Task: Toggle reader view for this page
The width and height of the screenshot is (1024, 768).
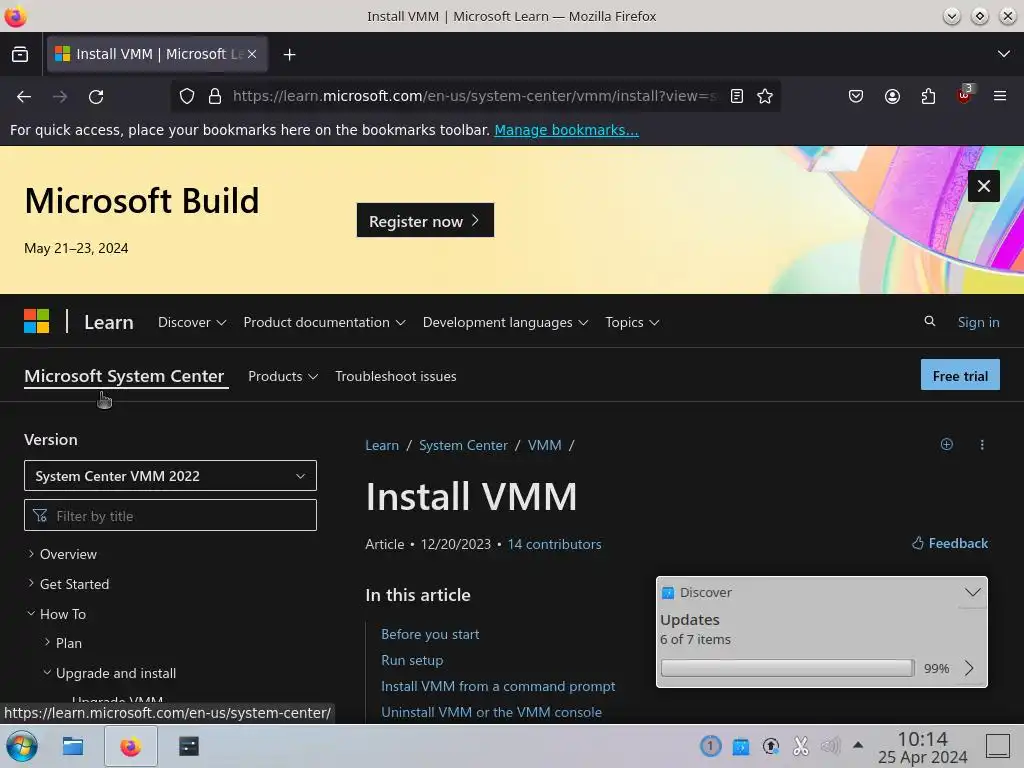Action: click(737, 97)
